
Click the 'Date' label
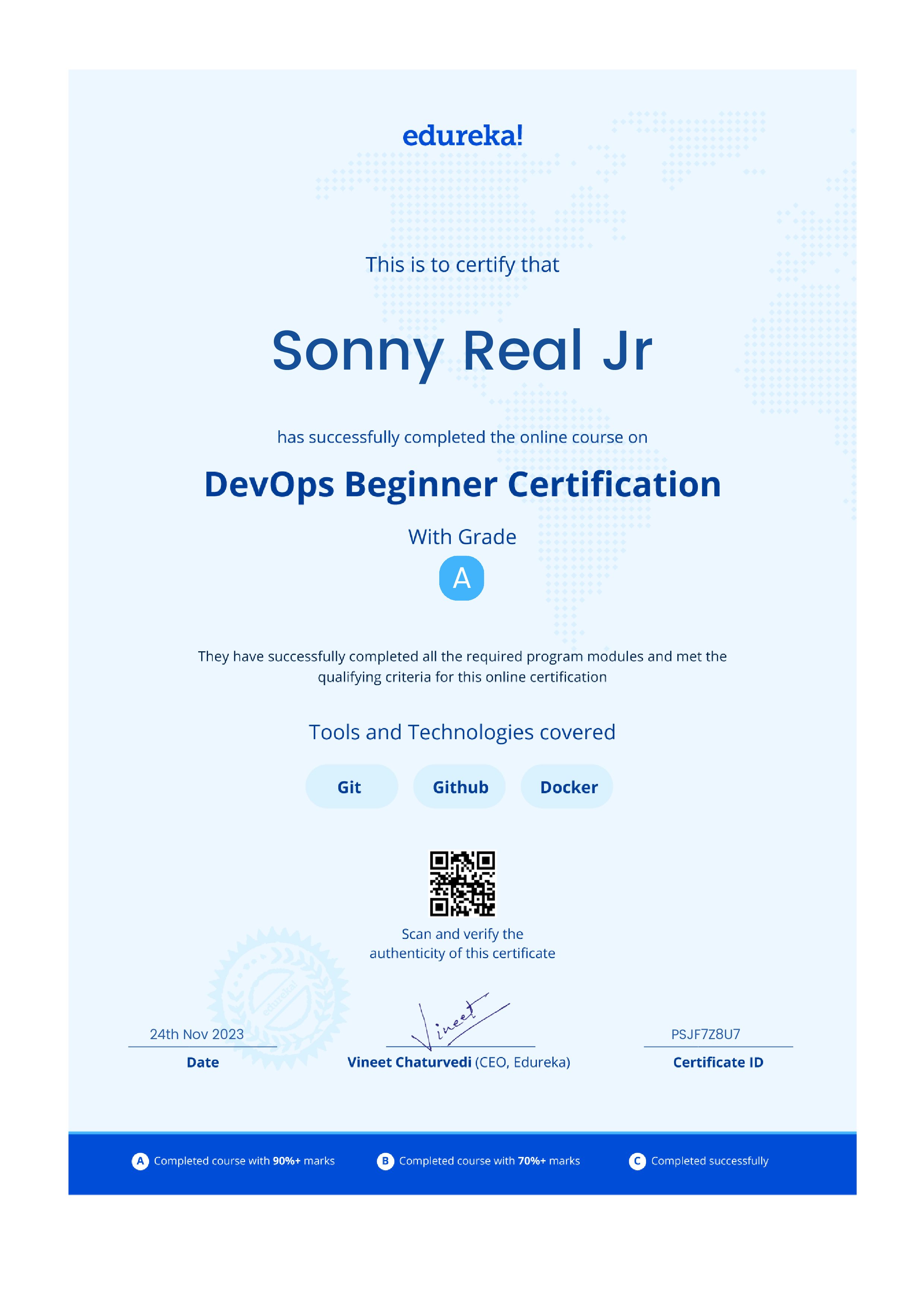coord(203,1062)
